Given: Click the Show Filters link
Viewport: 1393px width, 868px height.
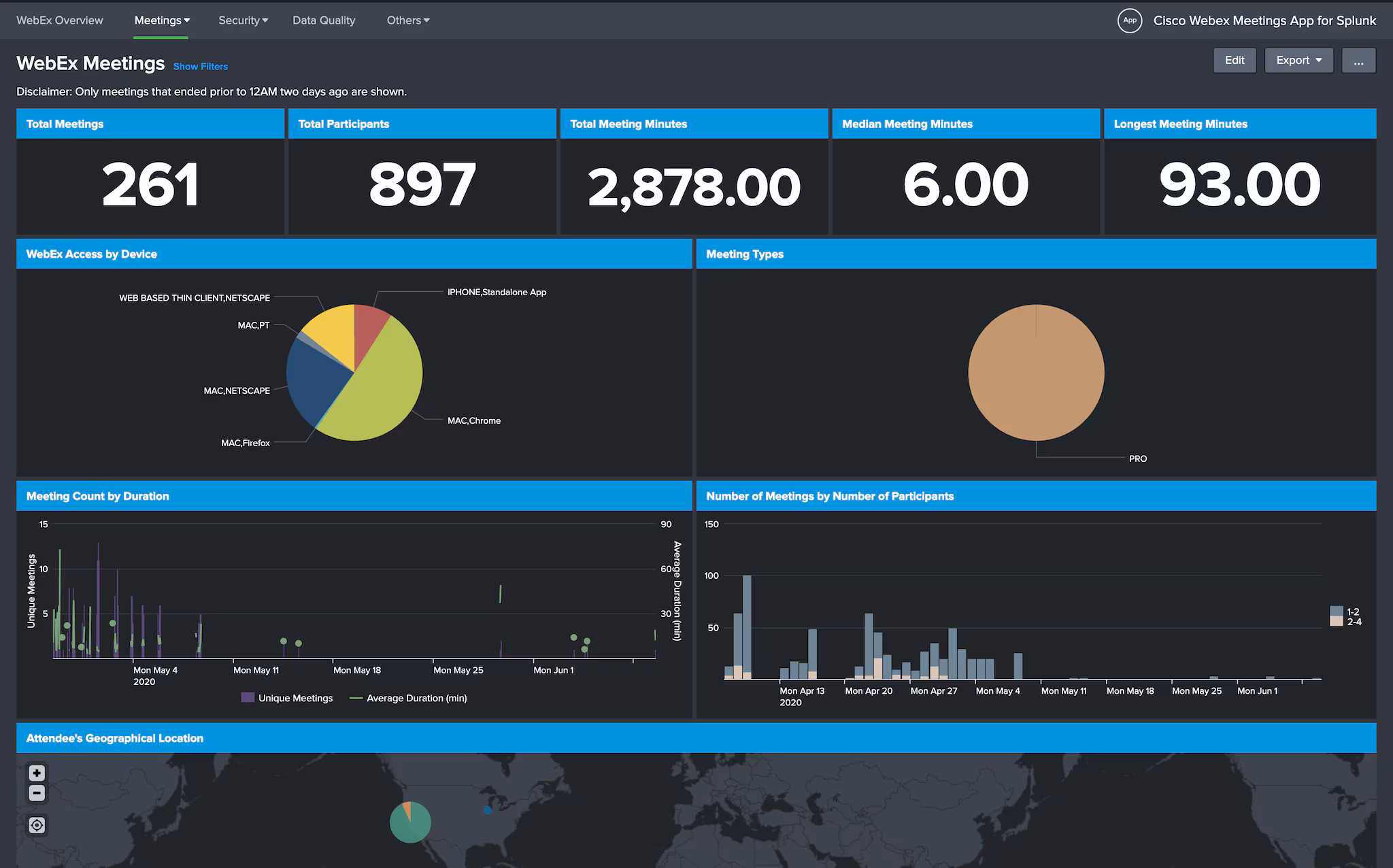Looking at the screenshot, I should point(200,66).
